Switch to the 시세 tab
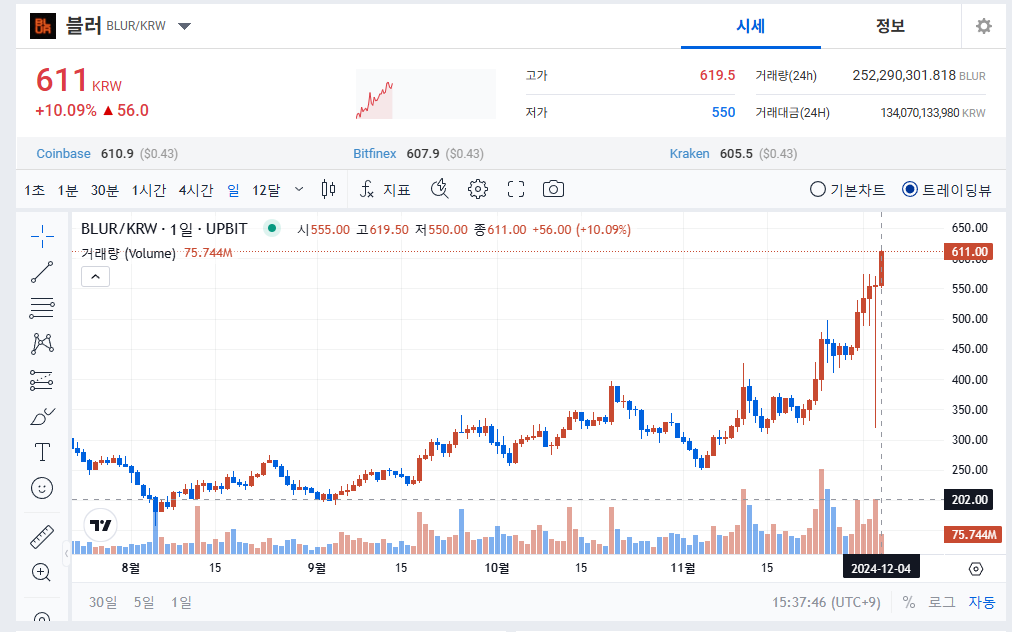 [x=751, y=26]
